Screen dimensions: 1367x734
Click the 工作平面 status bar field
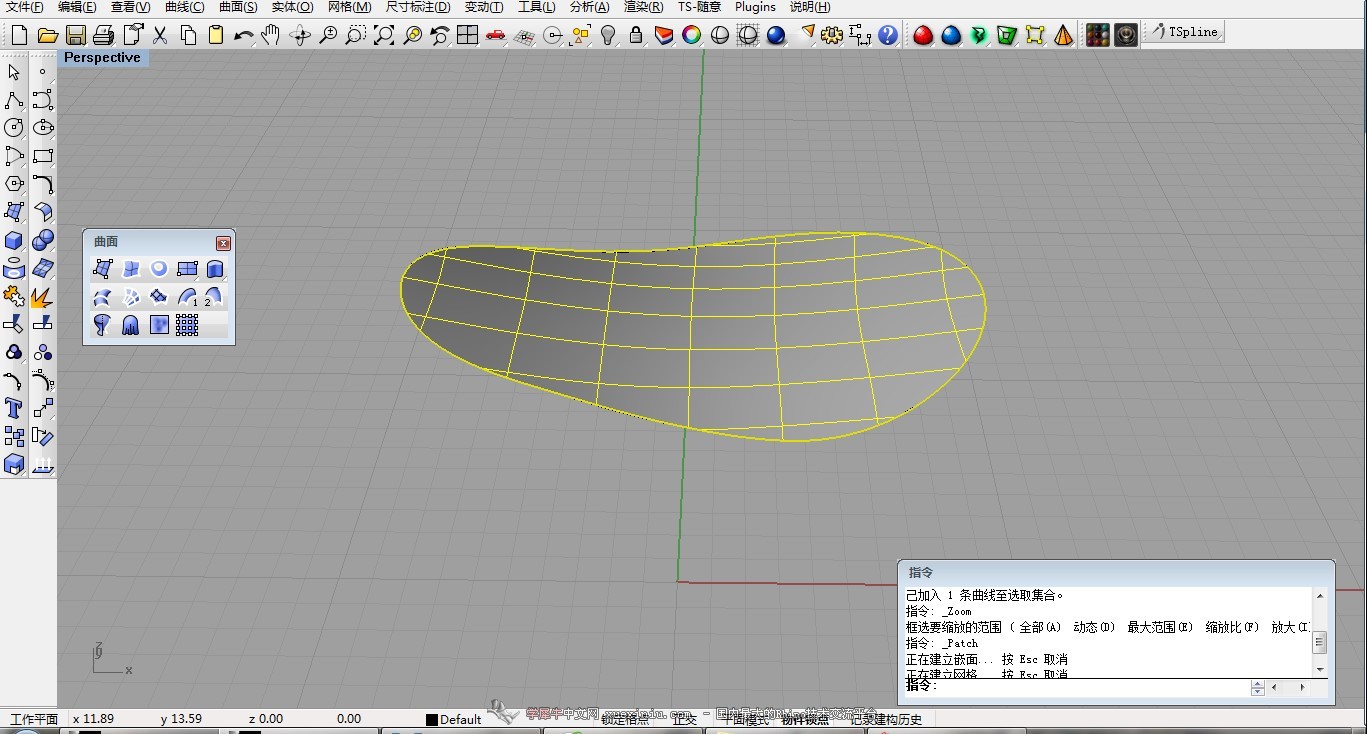pos(33,719)
